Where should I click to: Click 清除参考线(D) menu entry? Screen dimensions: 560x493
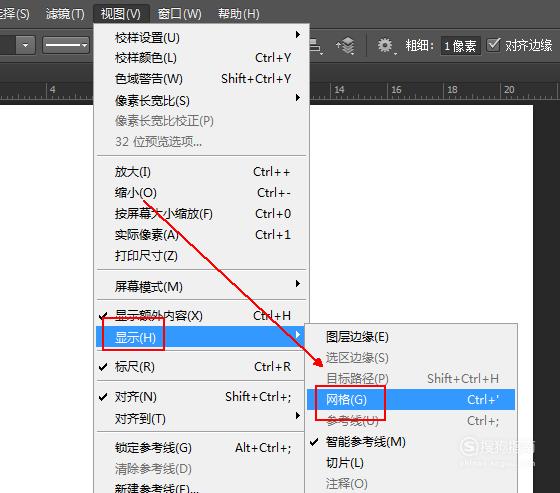pyautogui.click(x=201, y=469)
